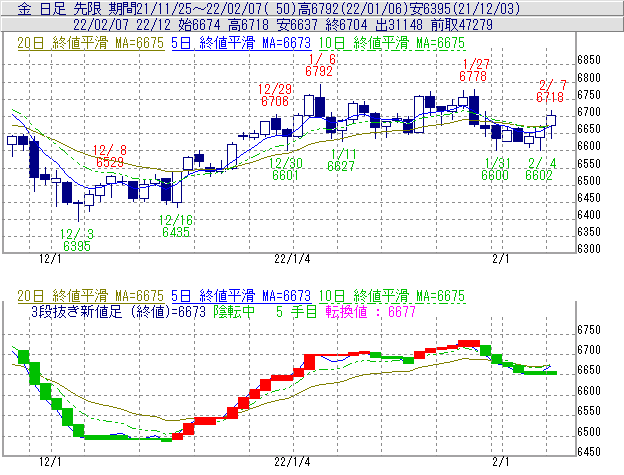Viewport: 624px width, 475px height.
Task: Click the 陰転中 status text
Action: tap(234, 311)
